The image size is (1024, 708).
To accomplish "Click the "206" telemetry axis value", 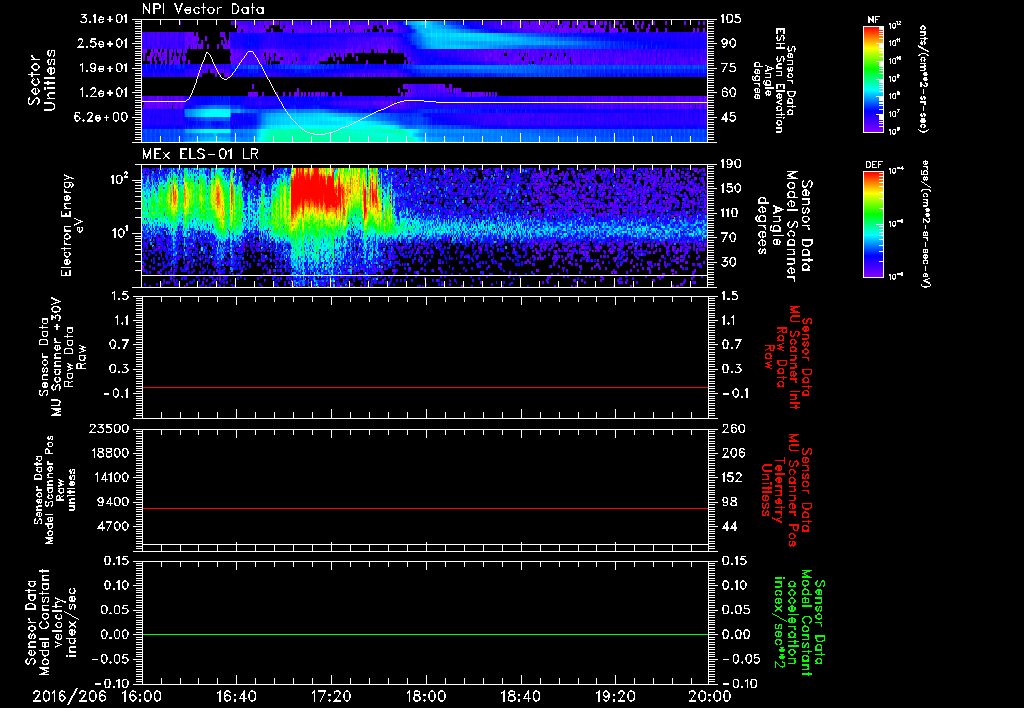I will 731,453.
